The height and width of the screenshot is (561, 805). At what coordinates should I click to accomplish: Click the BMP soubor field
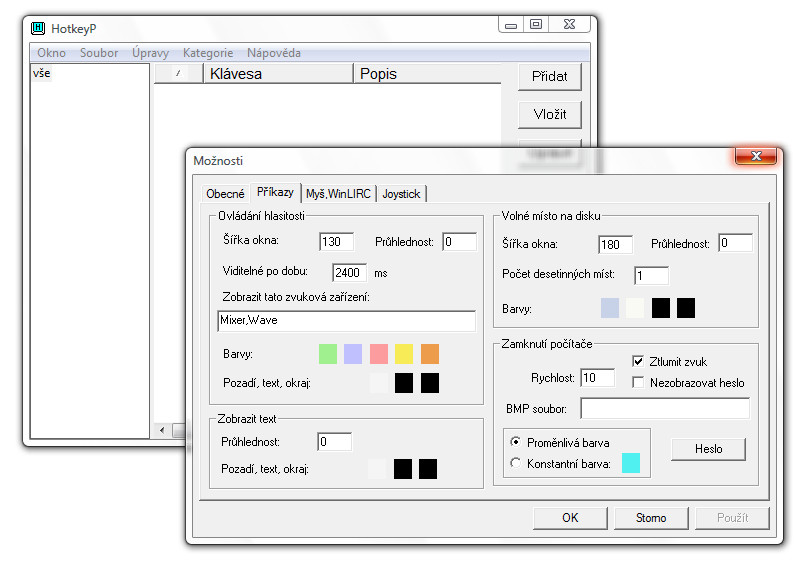(665, 409)
